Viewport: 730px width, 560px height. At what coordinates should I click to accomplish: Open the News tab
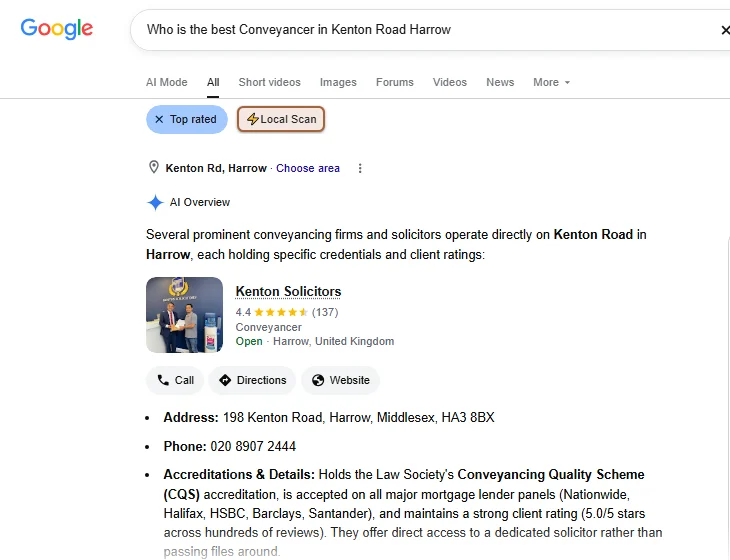[500, 82]
